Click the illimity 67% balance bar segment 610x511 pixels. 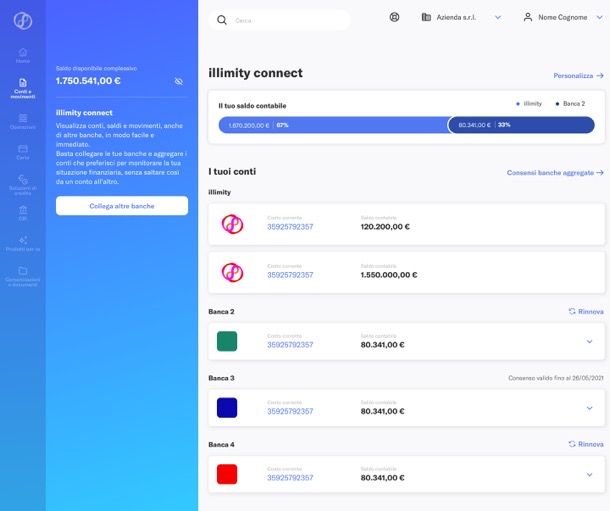click(x=333, y=125)
